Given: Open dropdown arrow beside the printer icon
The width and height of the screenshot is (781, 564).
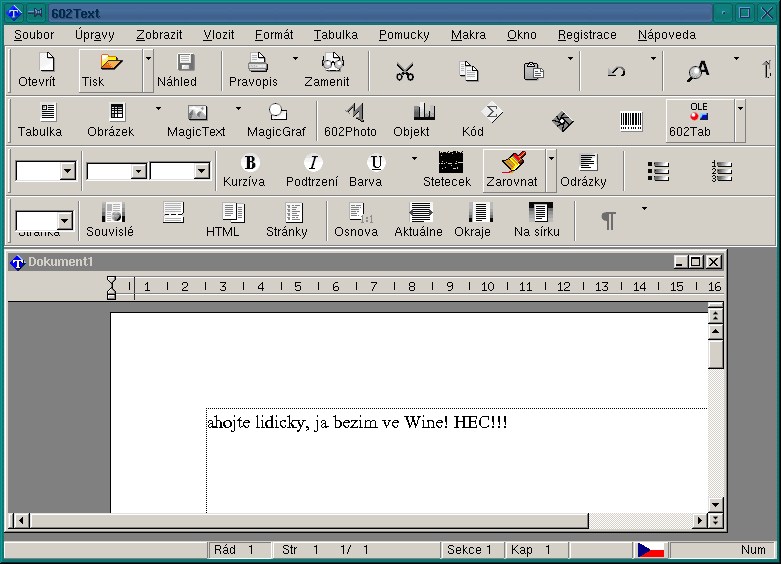Looking at the screenshot, I should pyautogui.click(x=295, y=59).
